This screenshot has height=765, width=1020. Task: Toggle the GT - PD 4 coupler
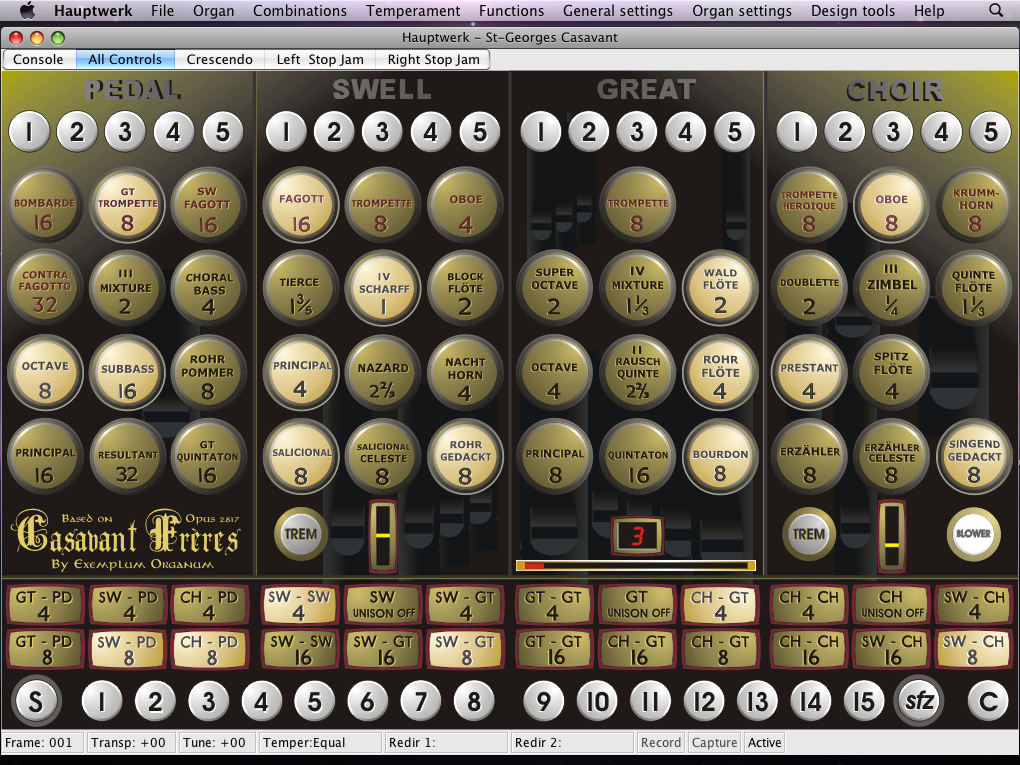pos(44,604)
